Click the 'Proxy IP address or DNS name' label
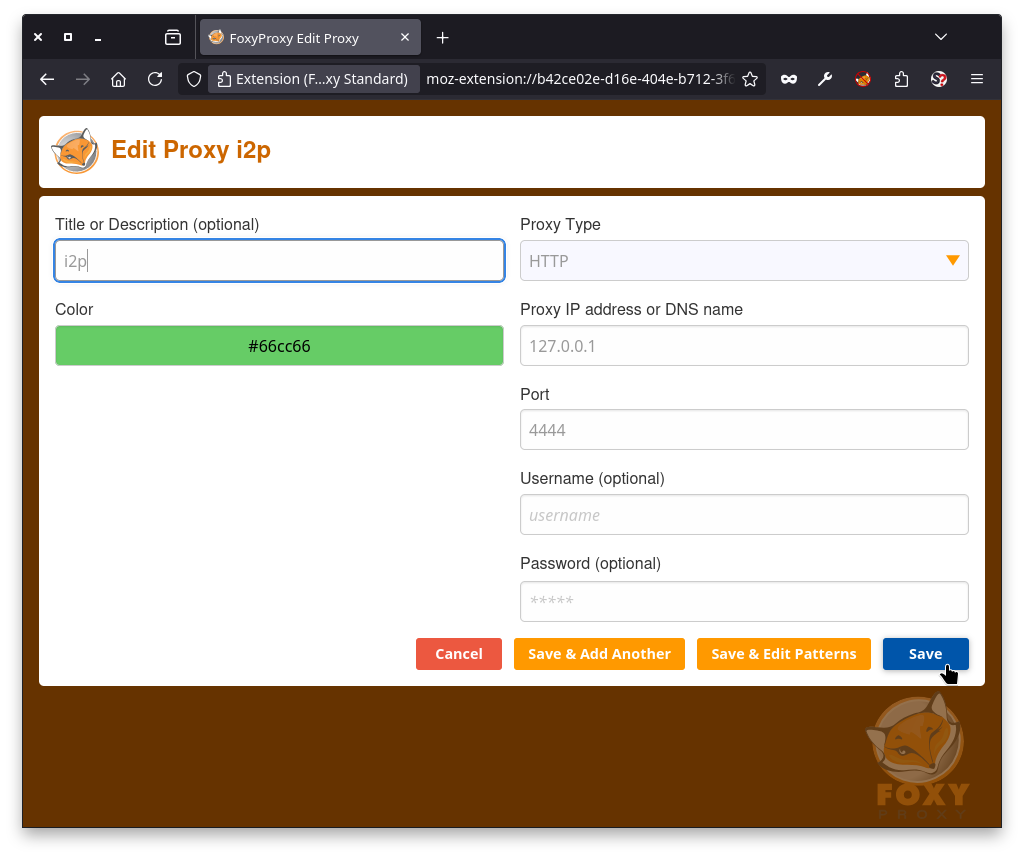Viewport: 1024px width, 858px height. point(632,309)
